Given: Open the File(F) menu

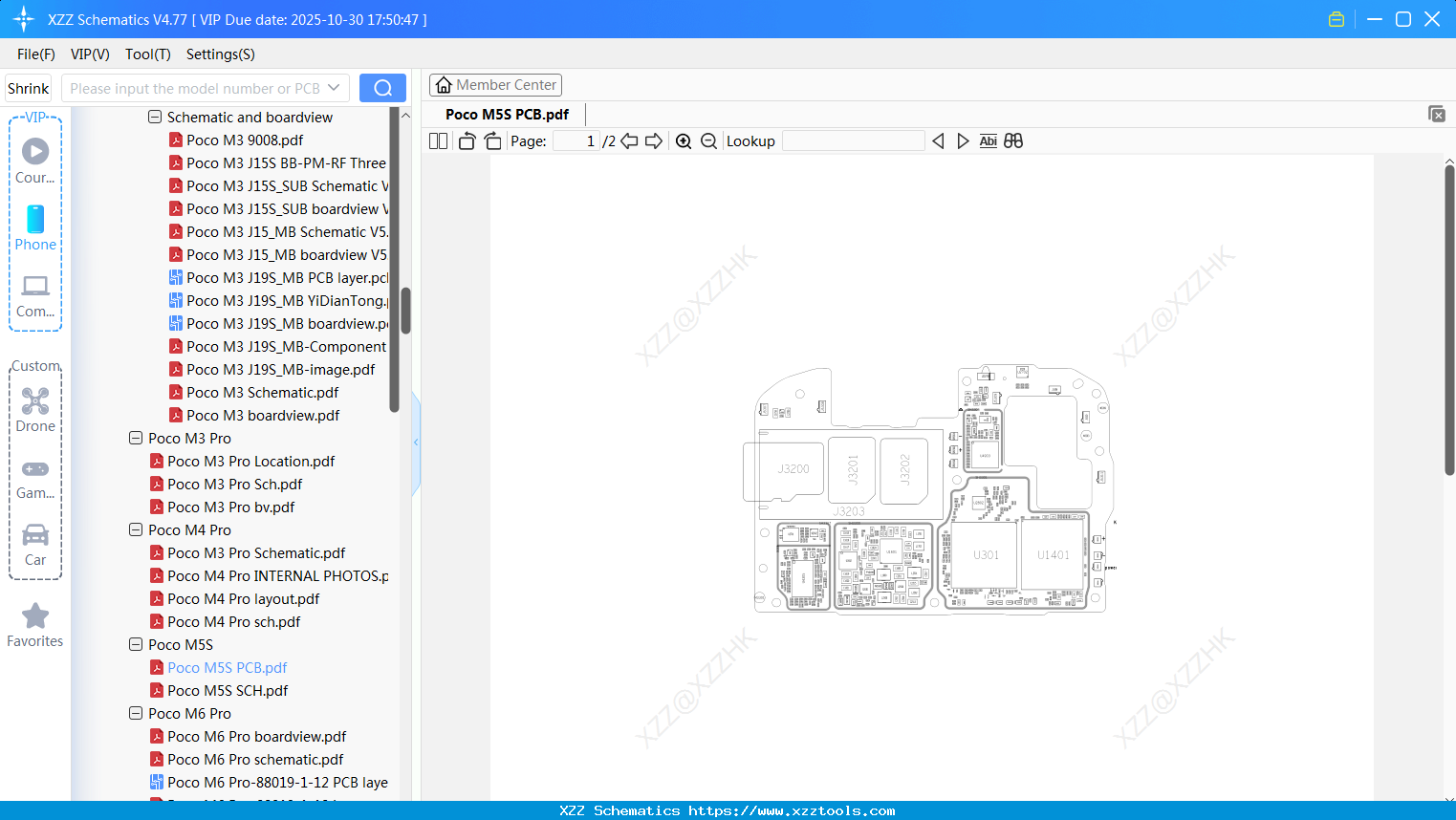Looking at the screenshot, I should point(36,54).
